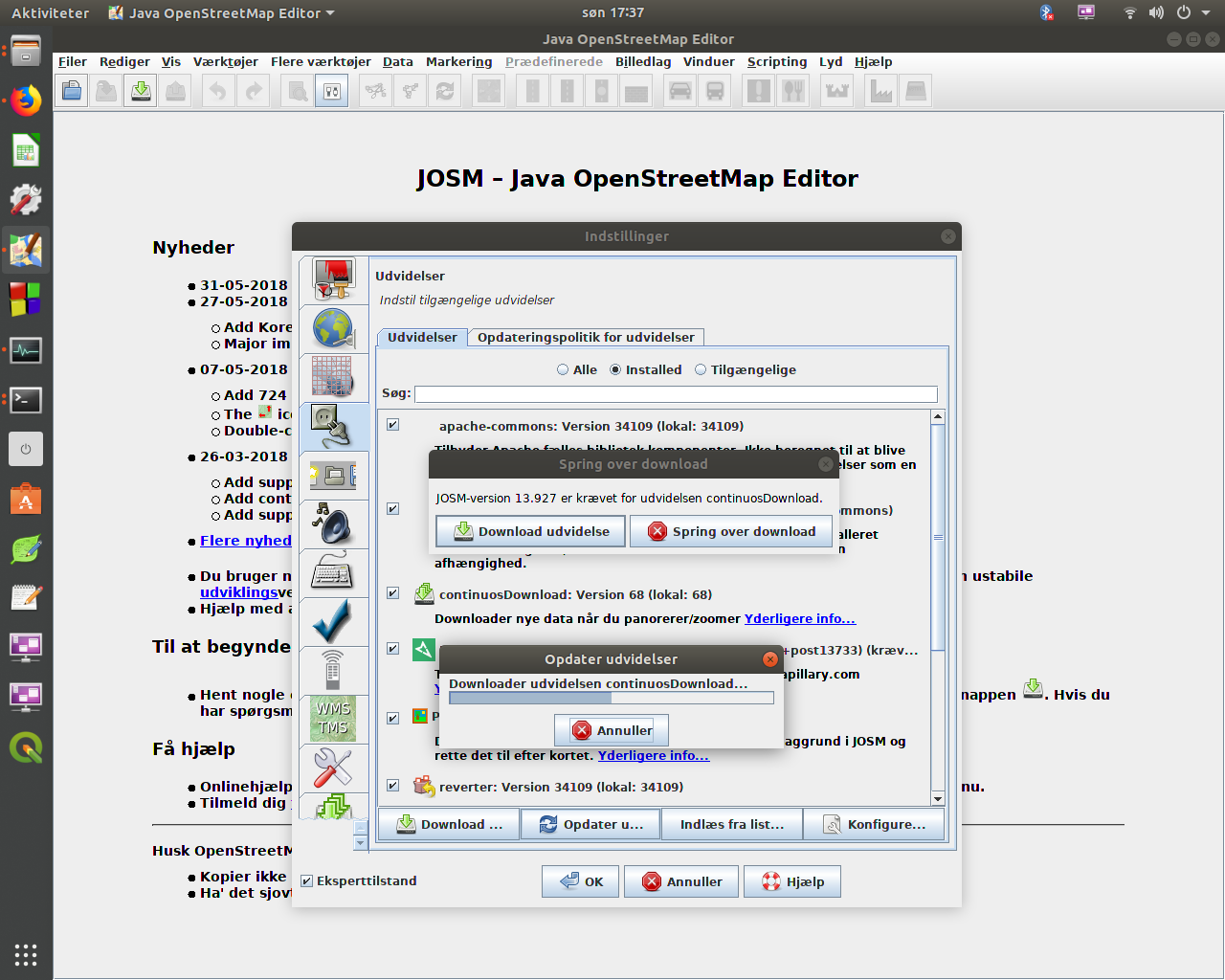Uncheck the continuosDownload plugin checkbox
The width and height of the screenshot is (1225, 980).
(x=392, y=593)
